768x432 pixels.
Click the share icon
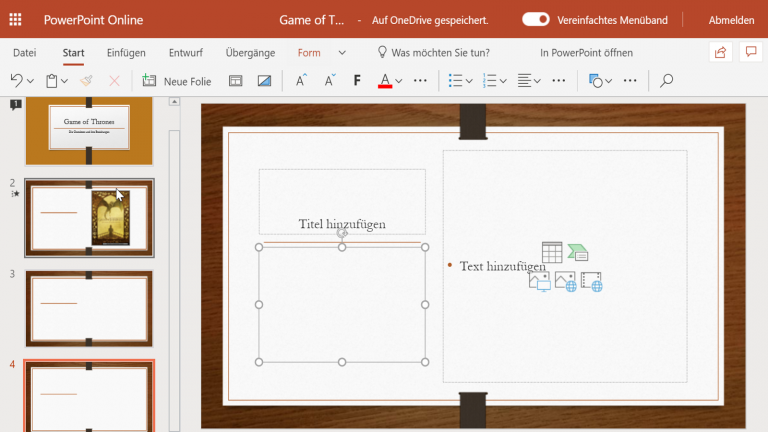(x=720, y=53)
